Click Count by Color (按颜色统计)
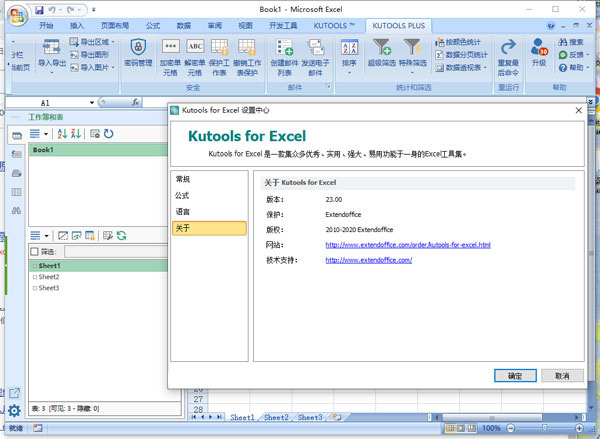 point(458,42)
